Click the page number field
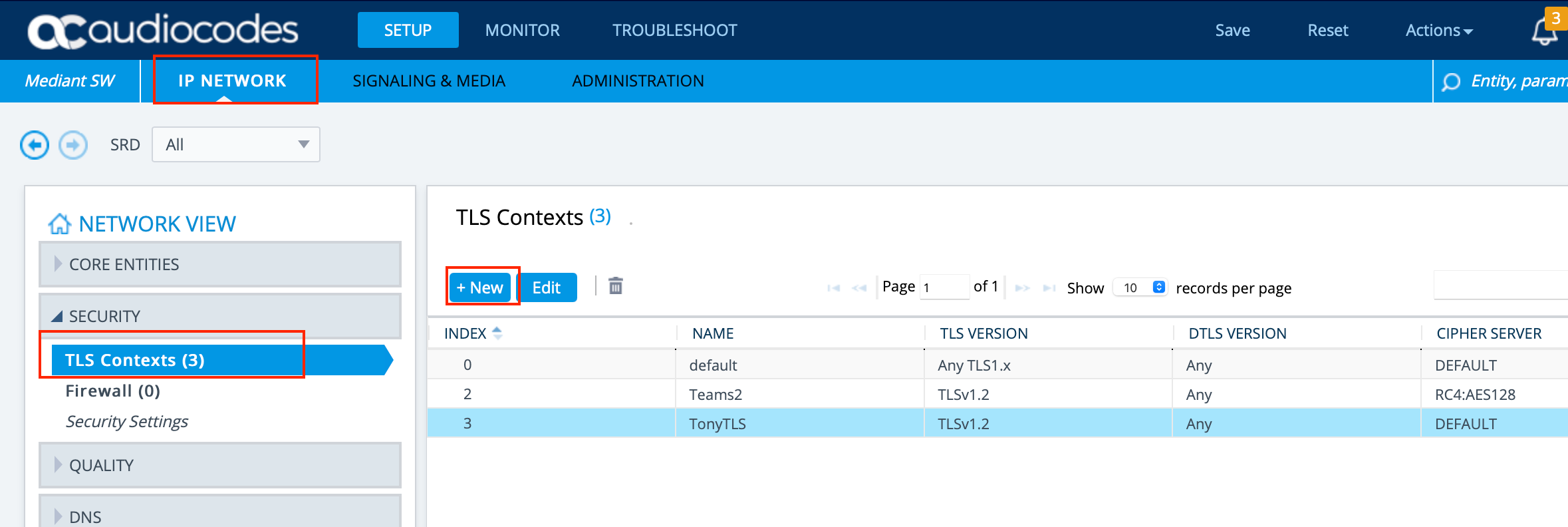The image size is (1568, 527). pyautogui.click(x=944, y=287)
